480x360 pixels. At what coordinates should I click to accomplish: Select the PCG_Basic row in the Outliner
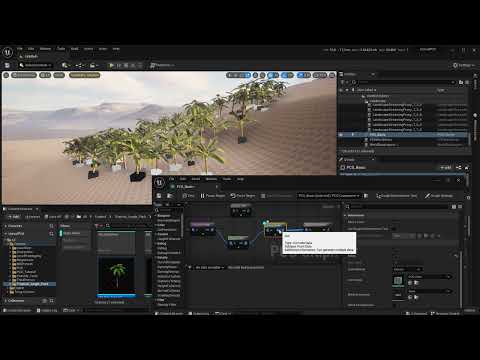[x=403, y=135]
